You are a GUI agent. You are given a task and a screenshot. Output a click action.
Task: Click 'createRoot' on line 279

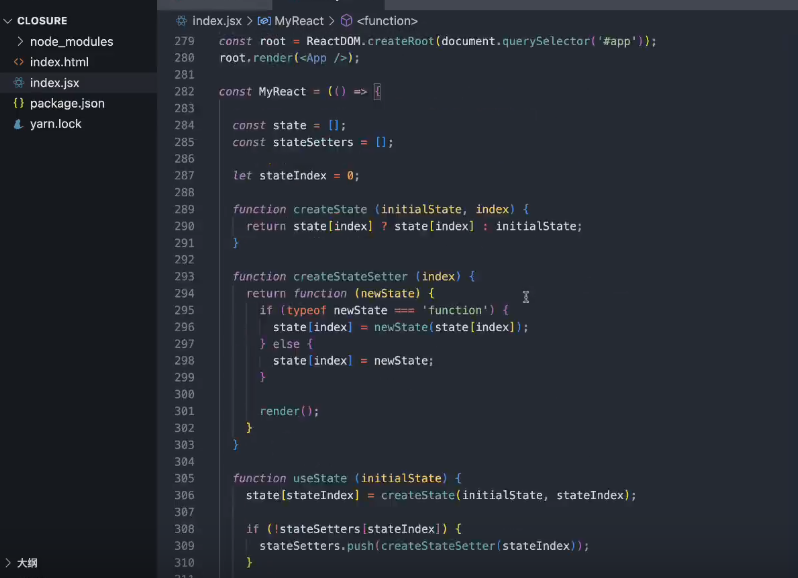401,41
